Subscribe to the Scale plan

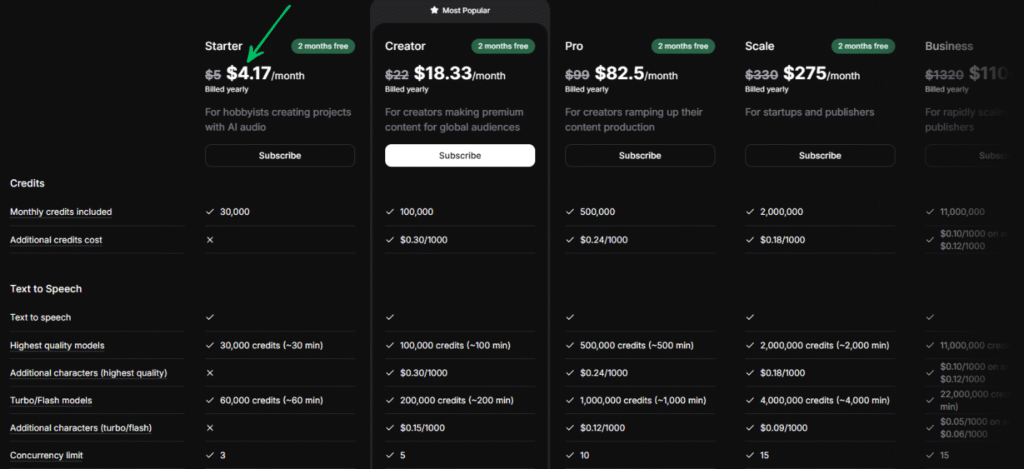pos(820,155)
